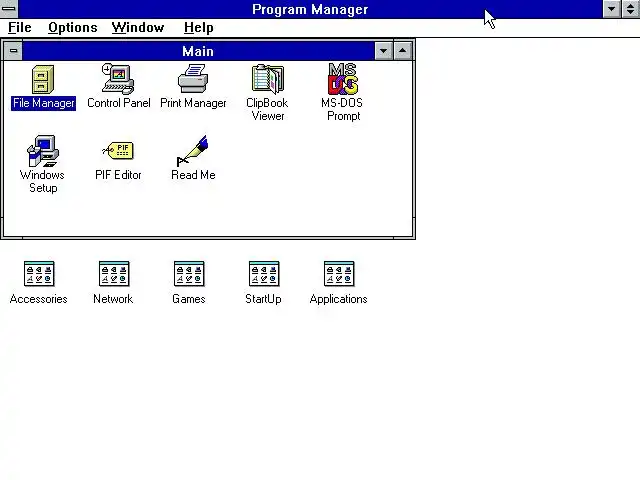This screenshot has width=640, height=480.
Task: Click the "Applications" group label
Action: click(x=338, y=299)
